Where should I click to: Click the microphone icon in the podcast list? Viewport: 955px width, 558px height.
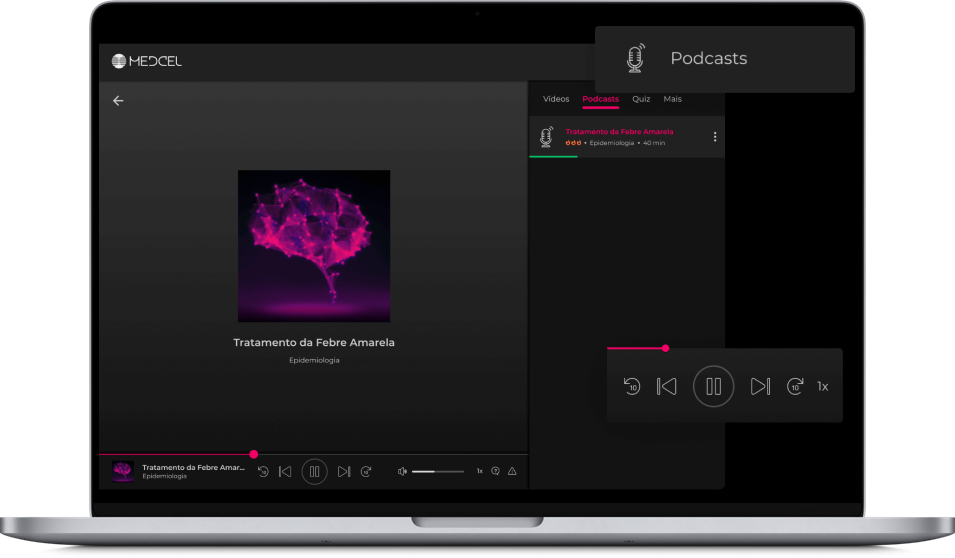[x=546, y=137]
